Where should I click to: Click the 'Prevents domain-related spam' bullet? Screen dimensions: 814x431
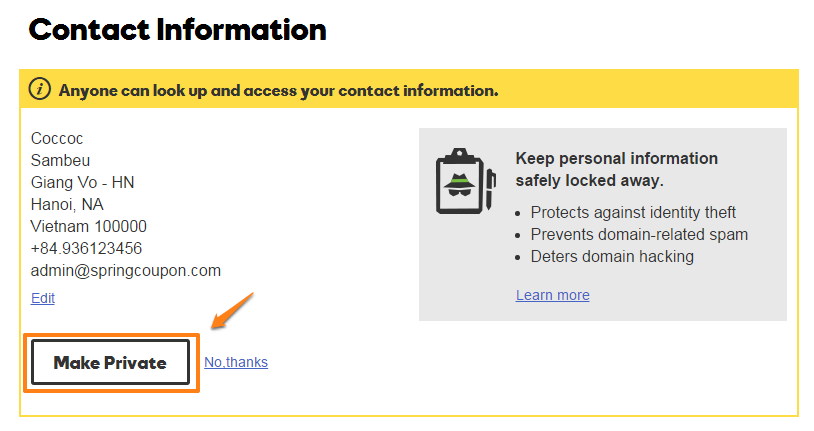[x=639, y=235]
